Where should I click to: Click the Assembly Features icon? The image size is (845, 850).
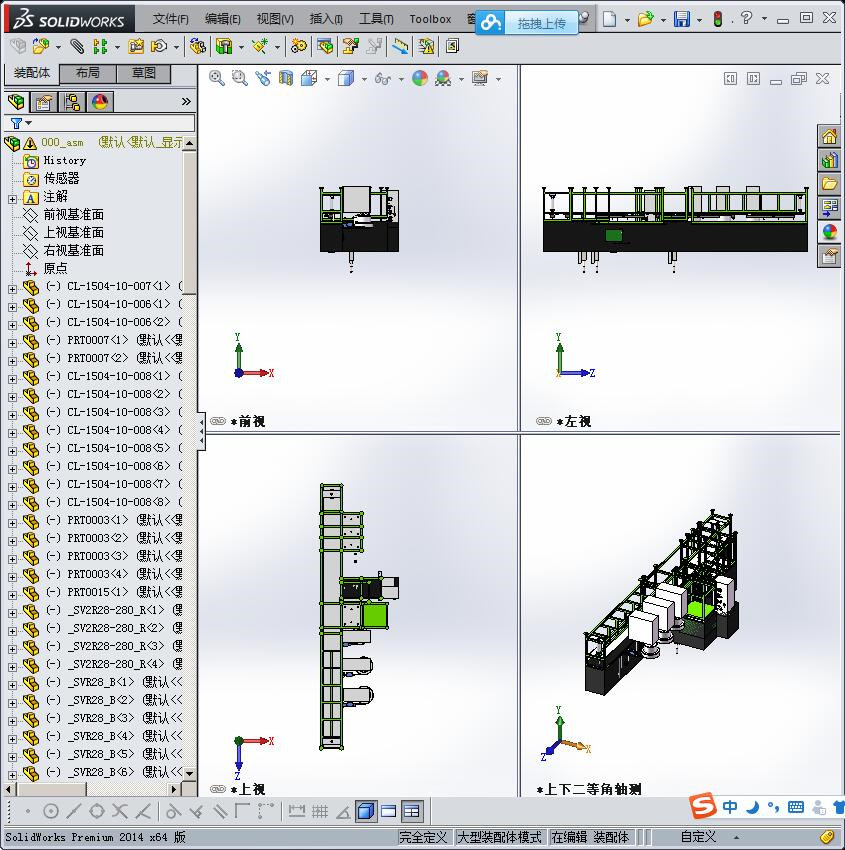[223, 47]
